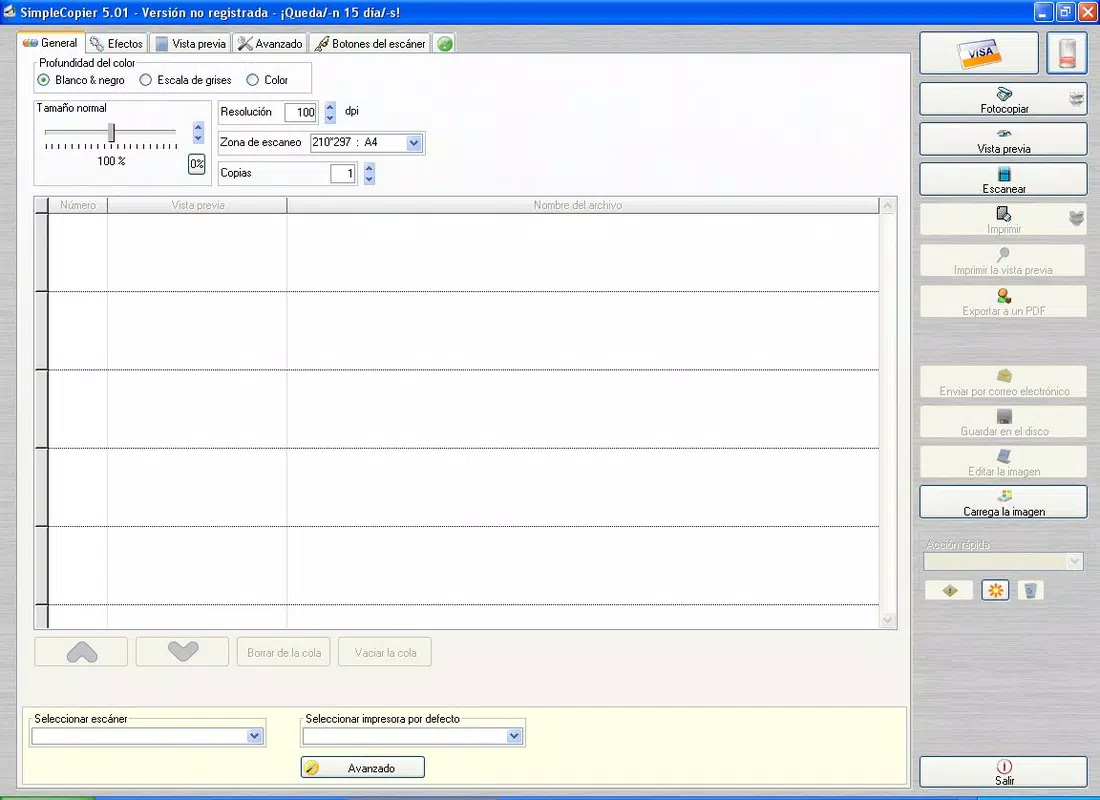Increase the resolution with up arrow
The image size is (1100, 800).
tap(330, 107)
